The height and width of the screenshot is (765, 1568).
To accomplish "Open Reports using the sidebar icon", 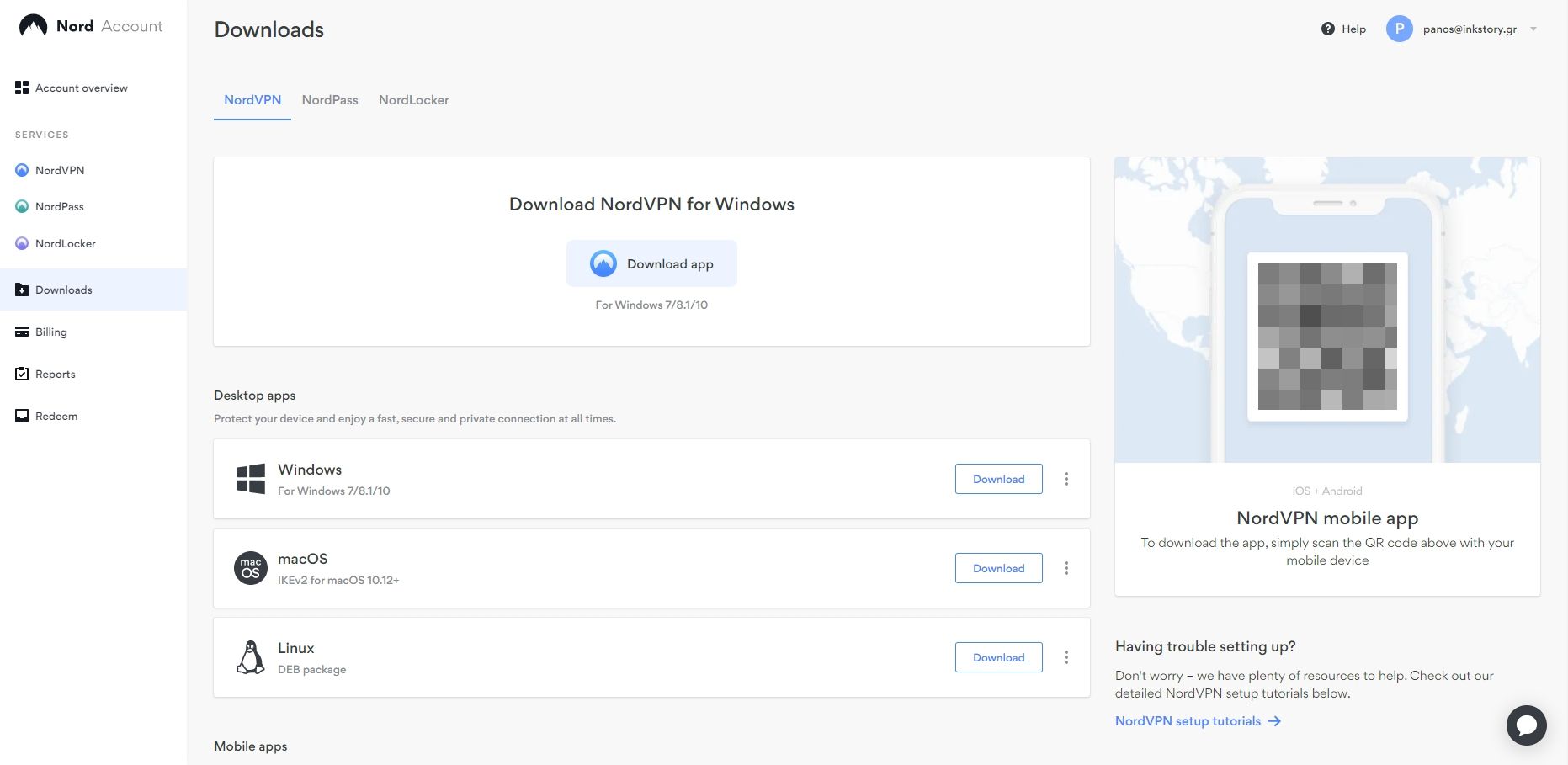I will (22, 374).
